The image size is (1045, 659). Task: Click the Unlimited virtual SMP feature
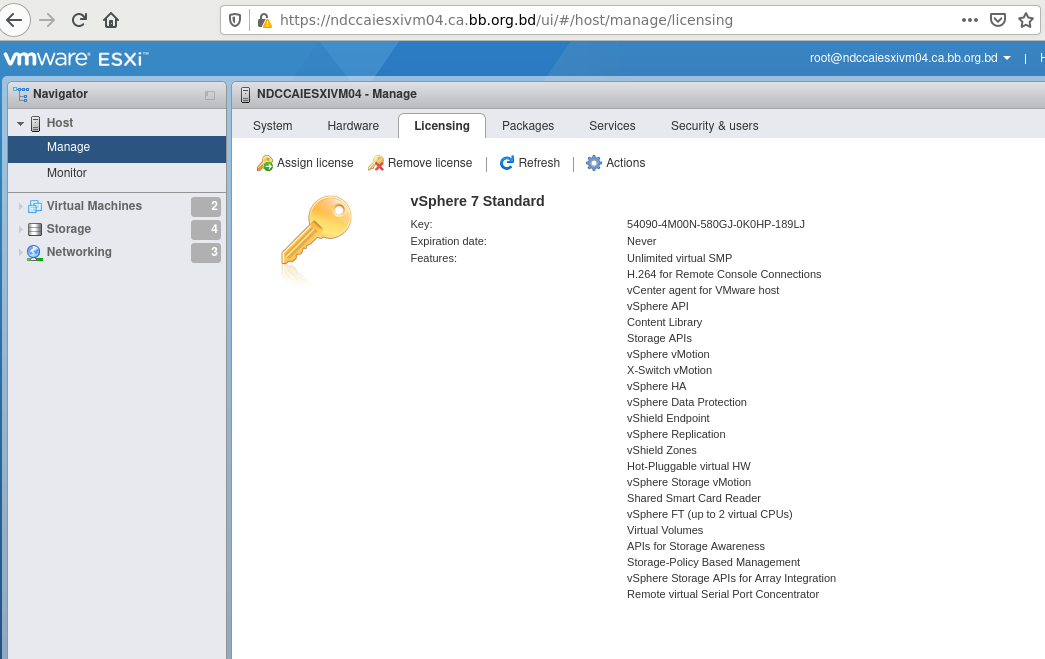680,259
